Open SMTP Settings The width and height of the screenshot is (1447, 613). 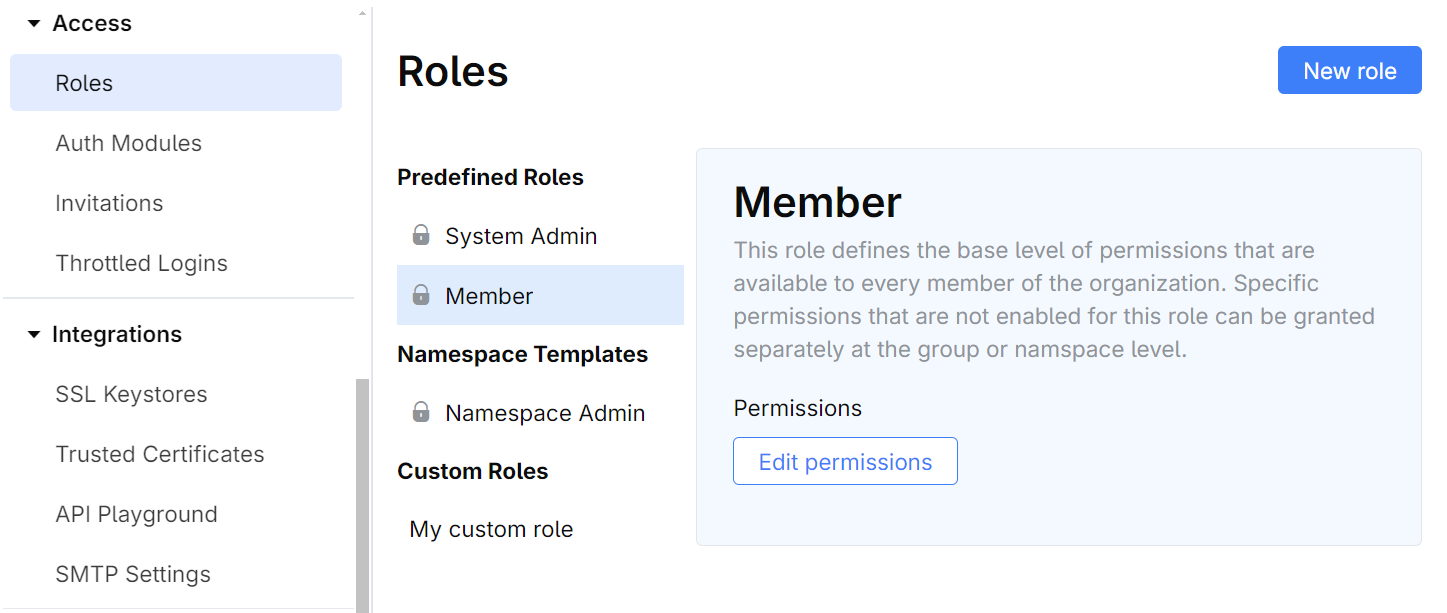(x=133, y=574)
